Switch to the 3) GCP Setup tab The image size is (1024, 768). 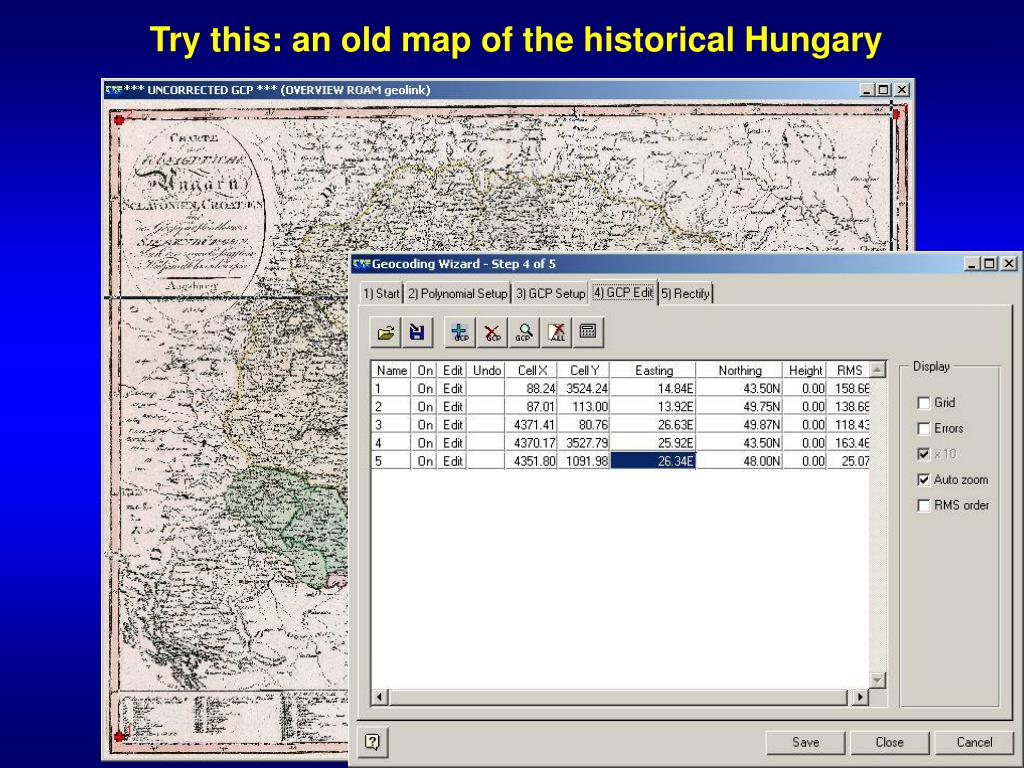550,294
